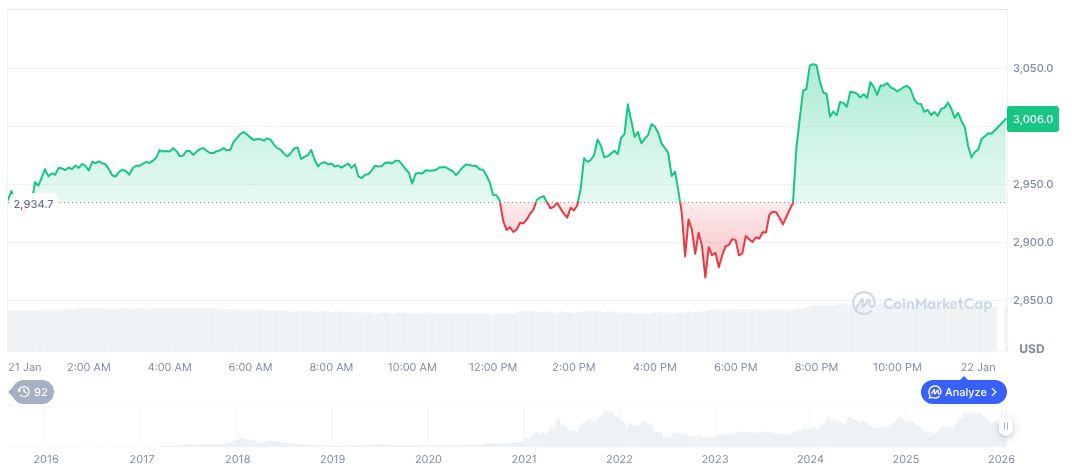The width and height of the screenshot is (1072, 470).
Task: Click the USD currency label
Action: (1031, 349)
